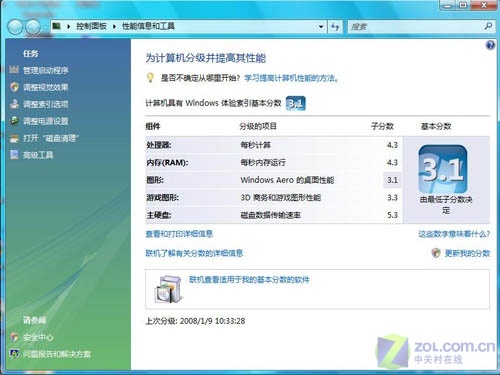Click the 图形 row label

point(155,180)
